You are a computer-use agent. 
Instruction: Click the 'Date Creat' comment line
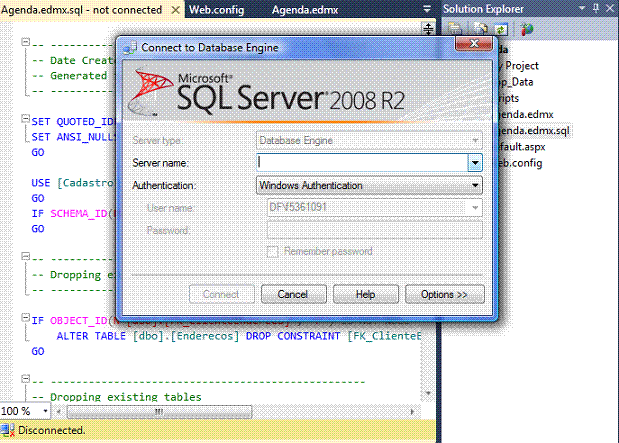(x=73, y=60)
